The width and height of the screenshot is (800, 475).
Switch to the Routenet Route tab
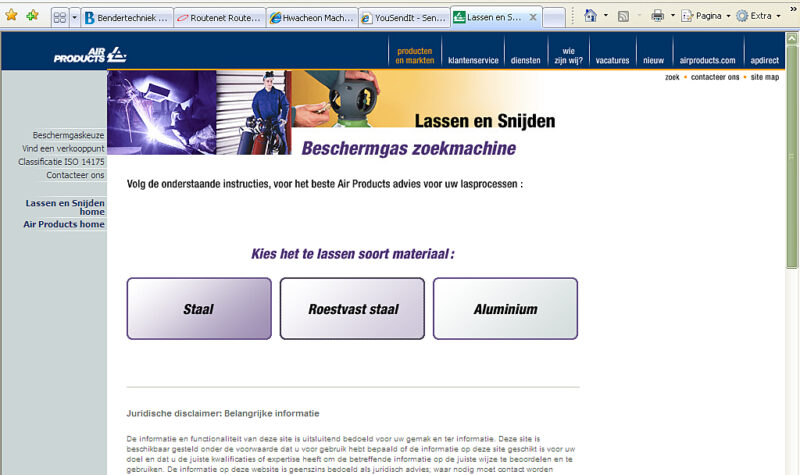click(219, 18)
